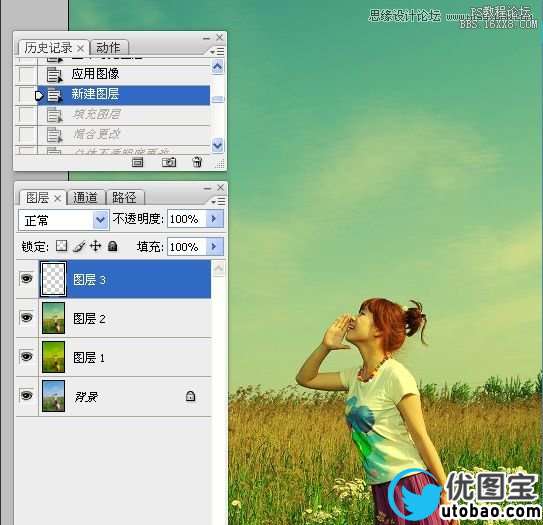The image size is (543, 525).
Task: Click the create new snapshot camera icon
Action: 169,162
